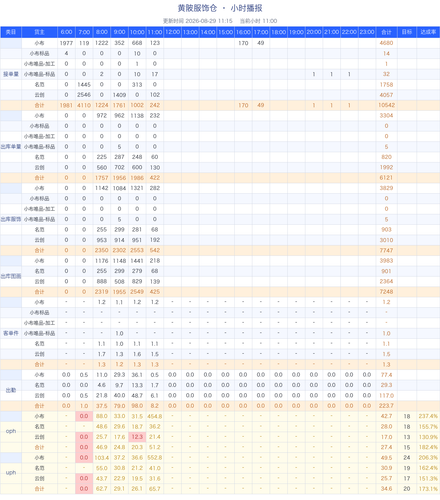Select the cell with 702
Viewport: 440px width, 500px height.
coord(119,167)
